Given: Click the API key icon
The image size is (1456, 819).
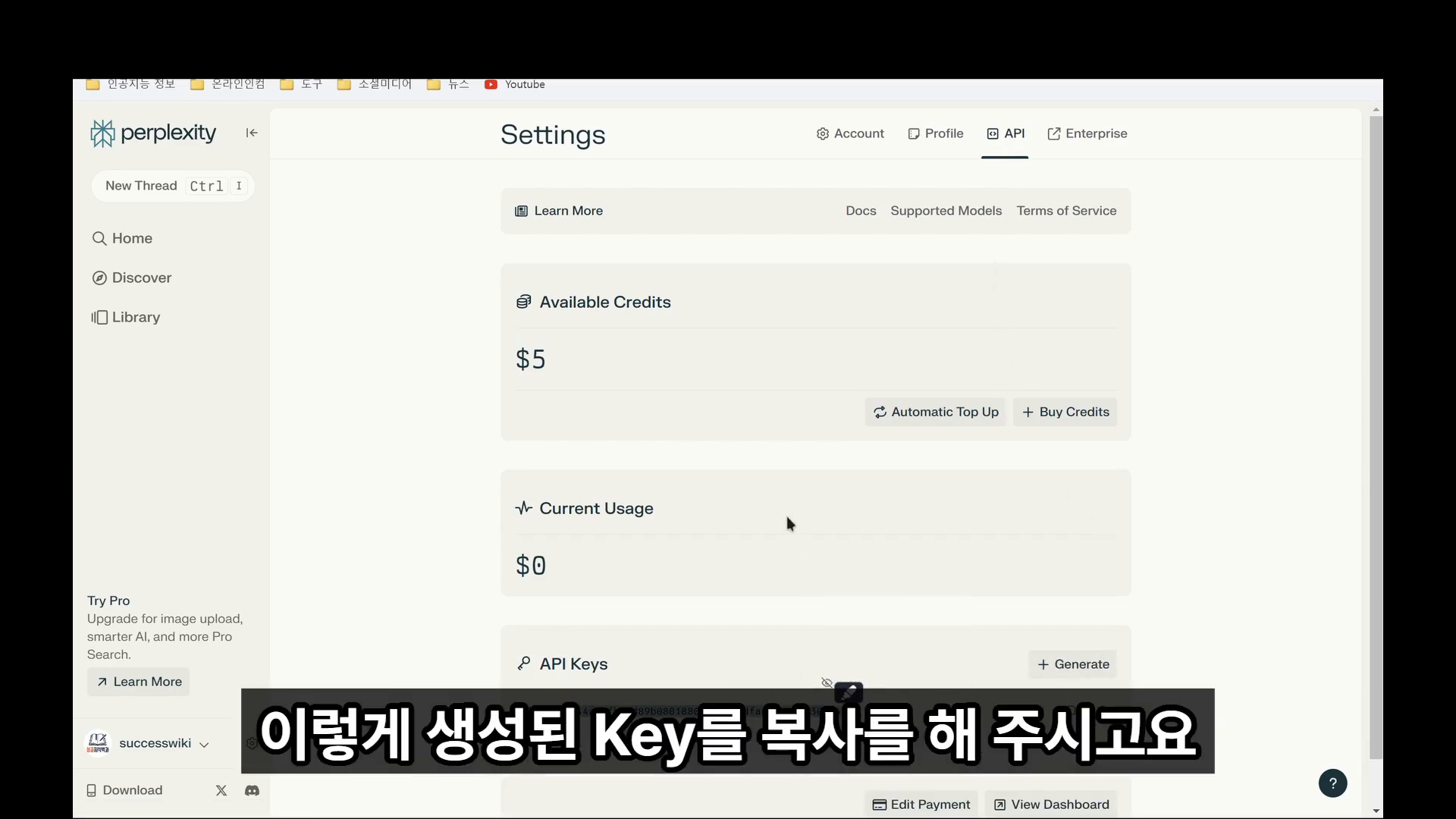Looking at the screenshot, I should click(x=524, y=663).
